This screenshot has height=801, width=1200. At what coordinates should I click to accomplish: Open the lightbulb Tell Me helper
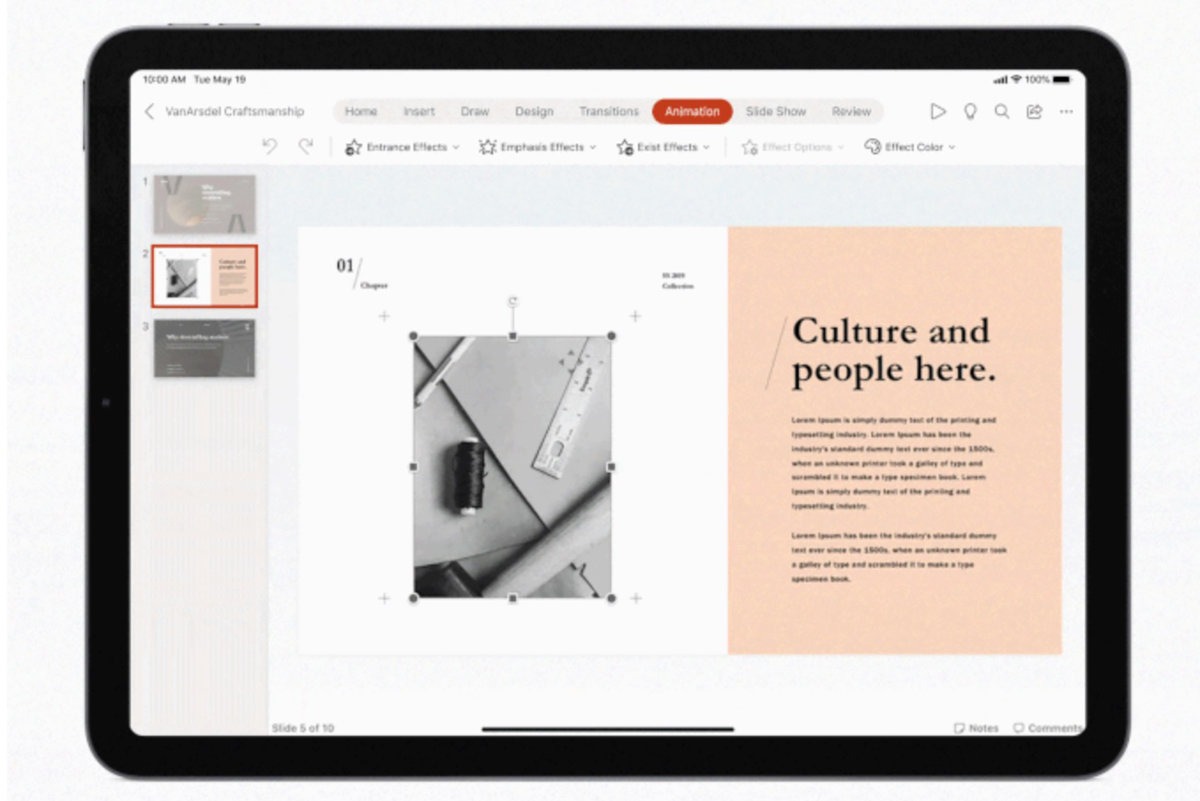coord(970,112)
